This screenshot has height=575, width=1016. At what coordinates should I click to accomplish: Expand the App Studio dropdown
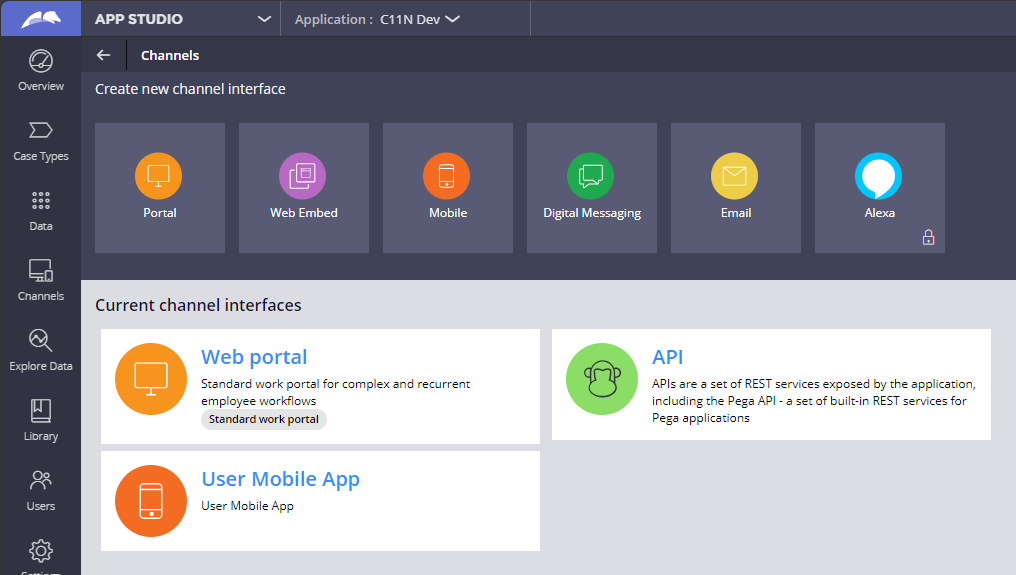tap(264, 19)
